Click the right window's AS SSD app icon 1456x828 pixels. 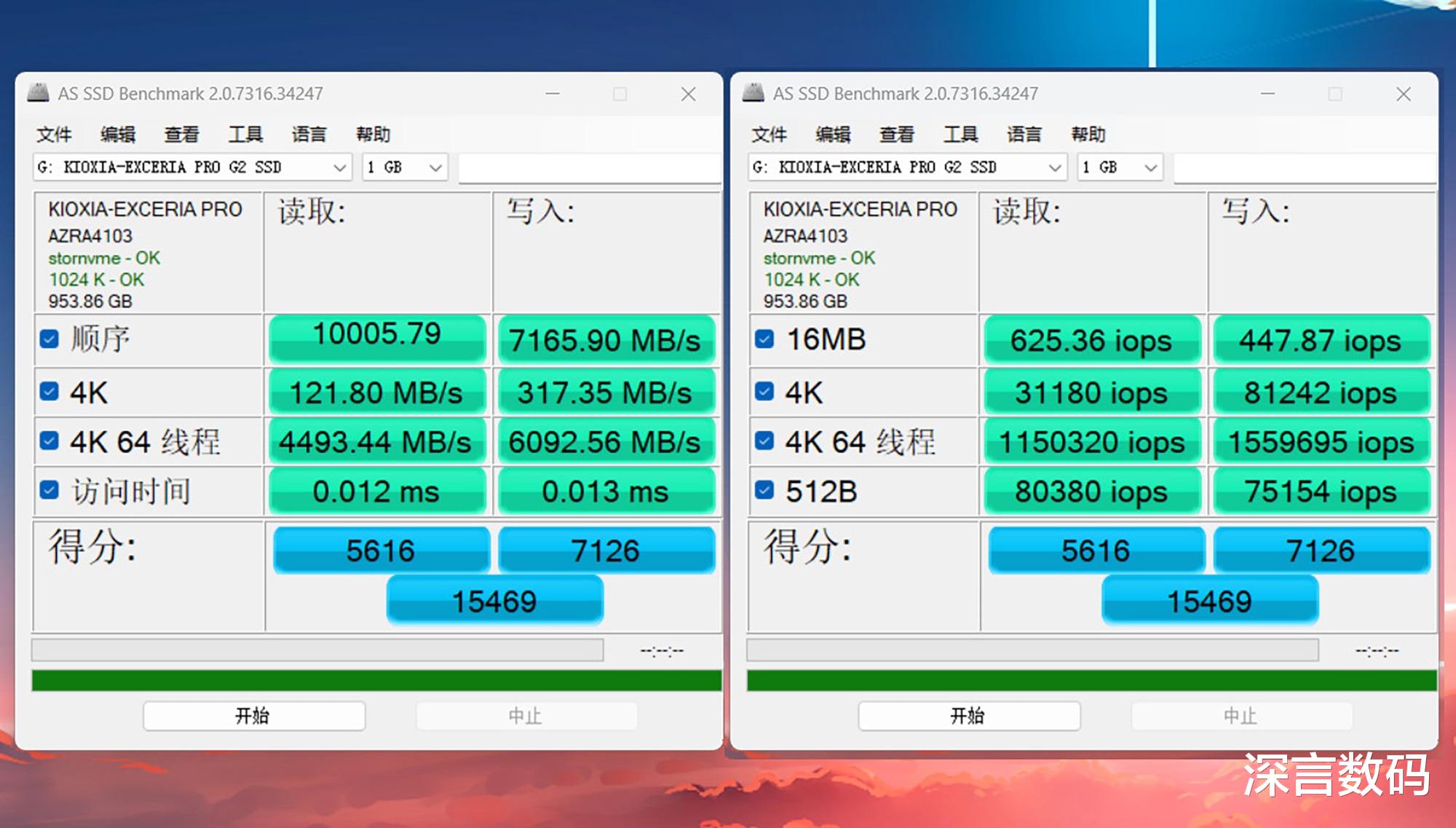coord(753,93)
